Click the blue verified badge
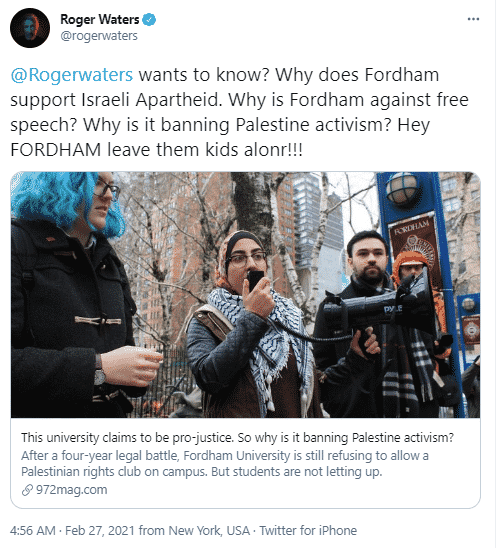The width and height of the screenshot is (498, 548). (x=150, y=20)
